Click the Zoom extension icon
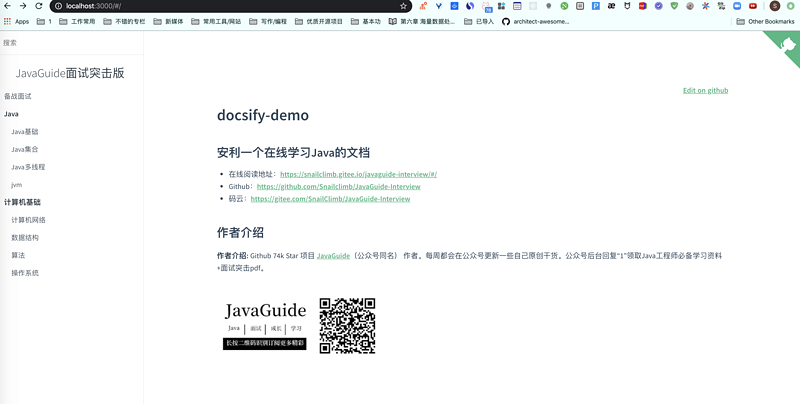Image resolution: width=800 pixels, height=404 pixels. coord(737,6)
